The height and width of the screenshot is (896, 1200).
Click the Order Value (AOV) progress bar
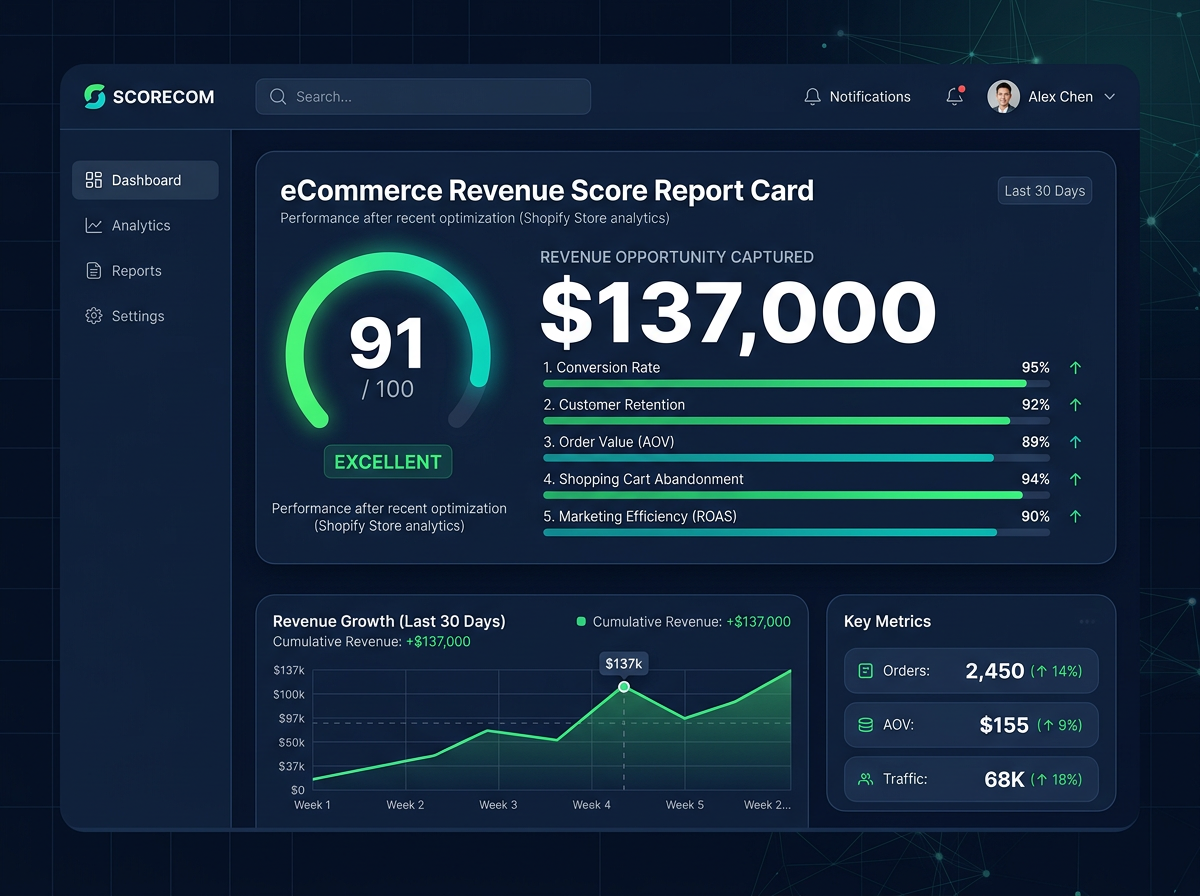point(796,458)
